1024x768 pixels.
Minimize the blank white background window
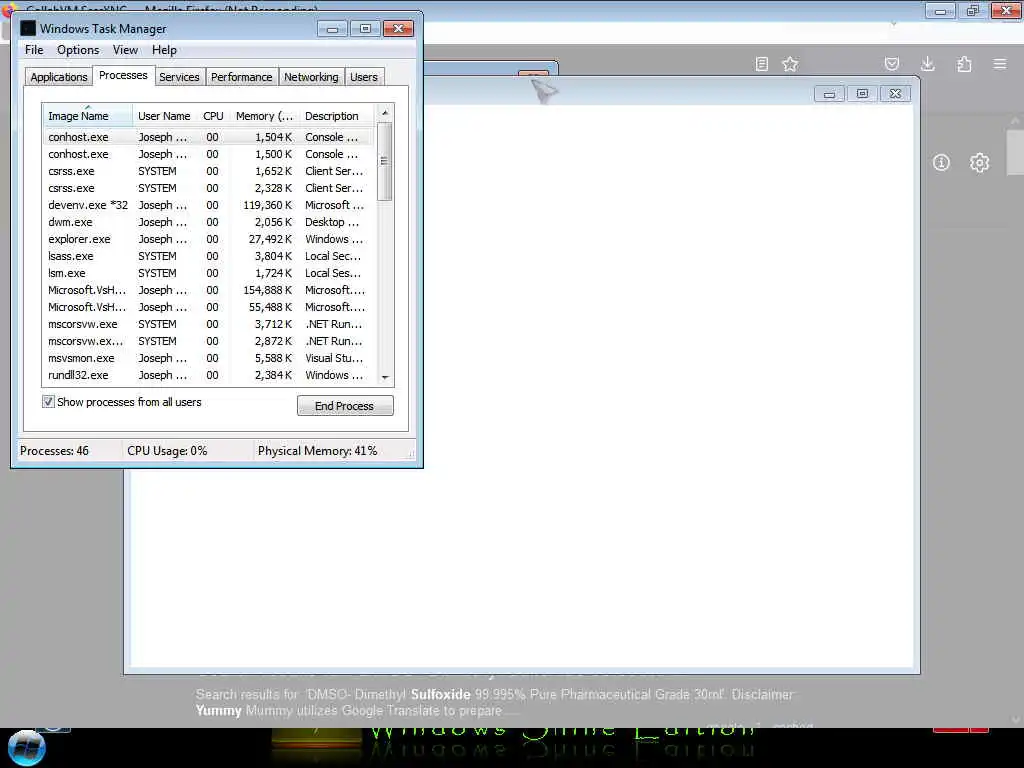(x=829, y=94)
